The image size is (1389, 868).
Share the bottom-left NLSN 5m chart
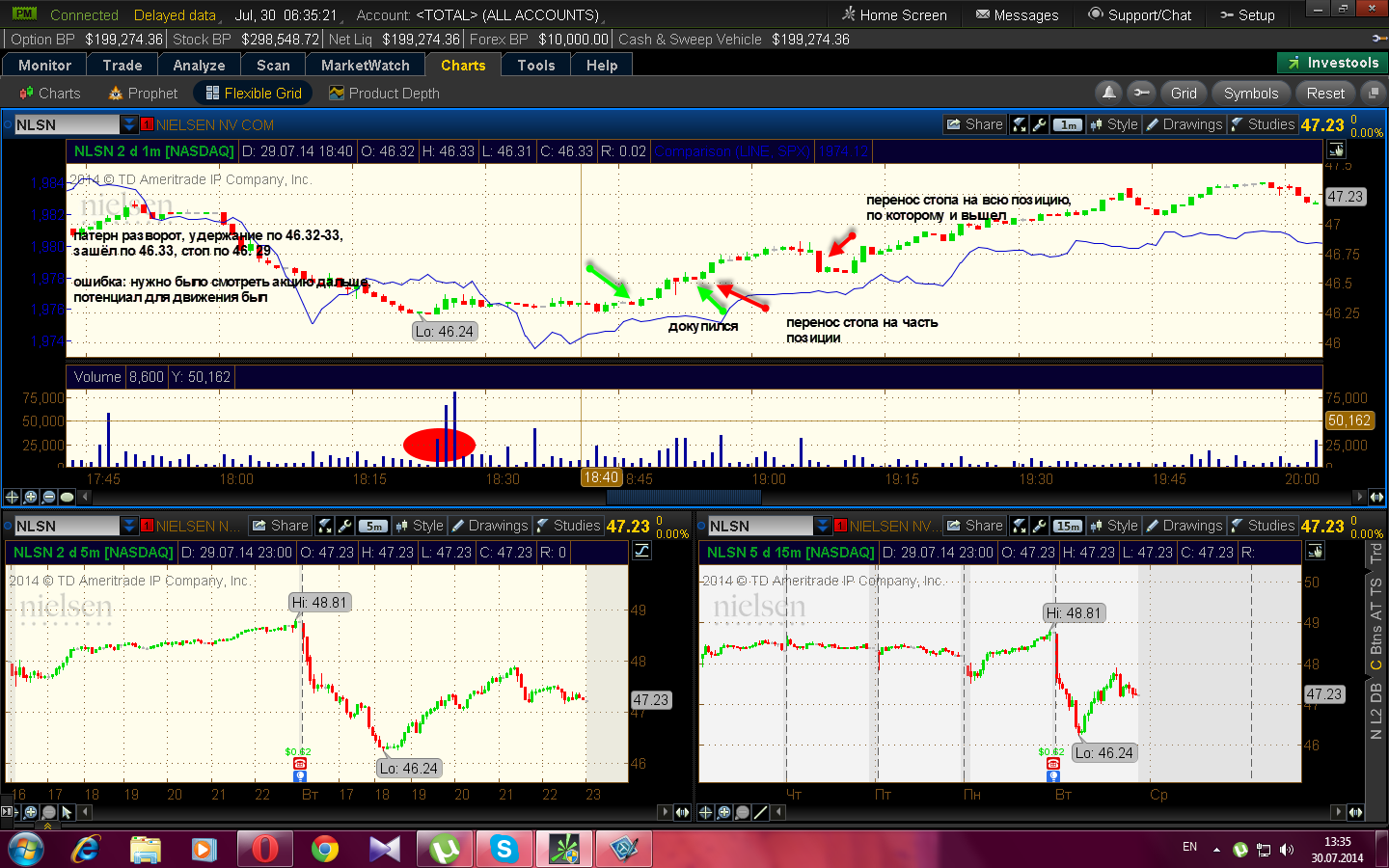pyautogui.click(x=281, y=526)
